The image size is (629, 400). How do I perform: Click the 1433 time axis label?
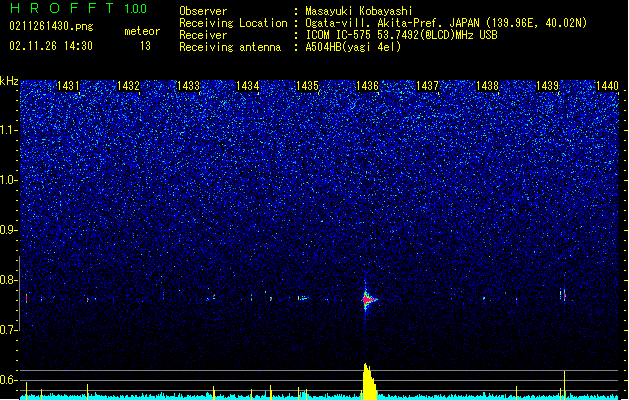coord(188,86)
